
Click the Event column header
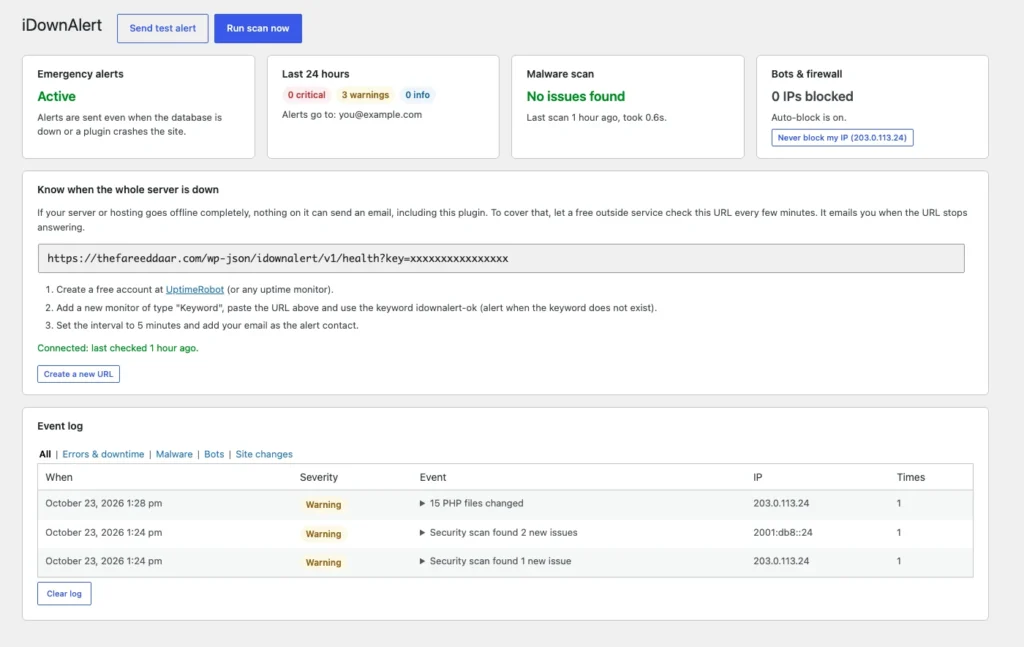pos(432,477)
